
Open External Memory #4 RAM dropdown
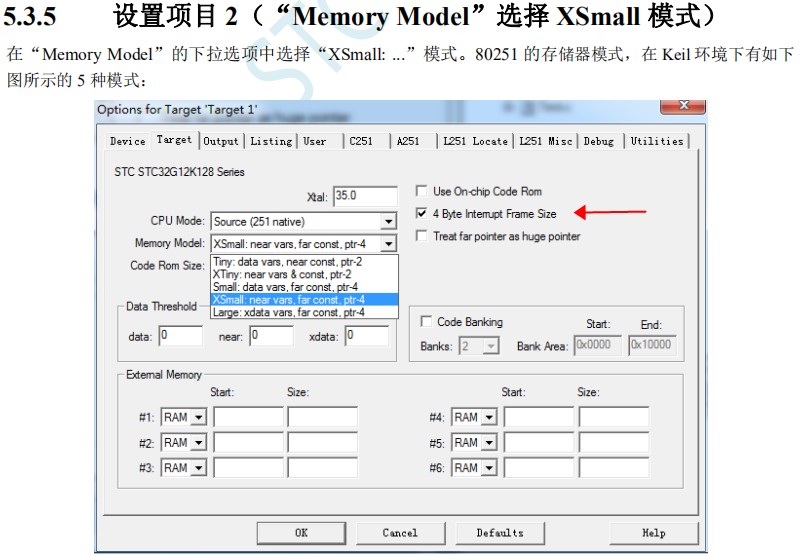click(489, 417)
